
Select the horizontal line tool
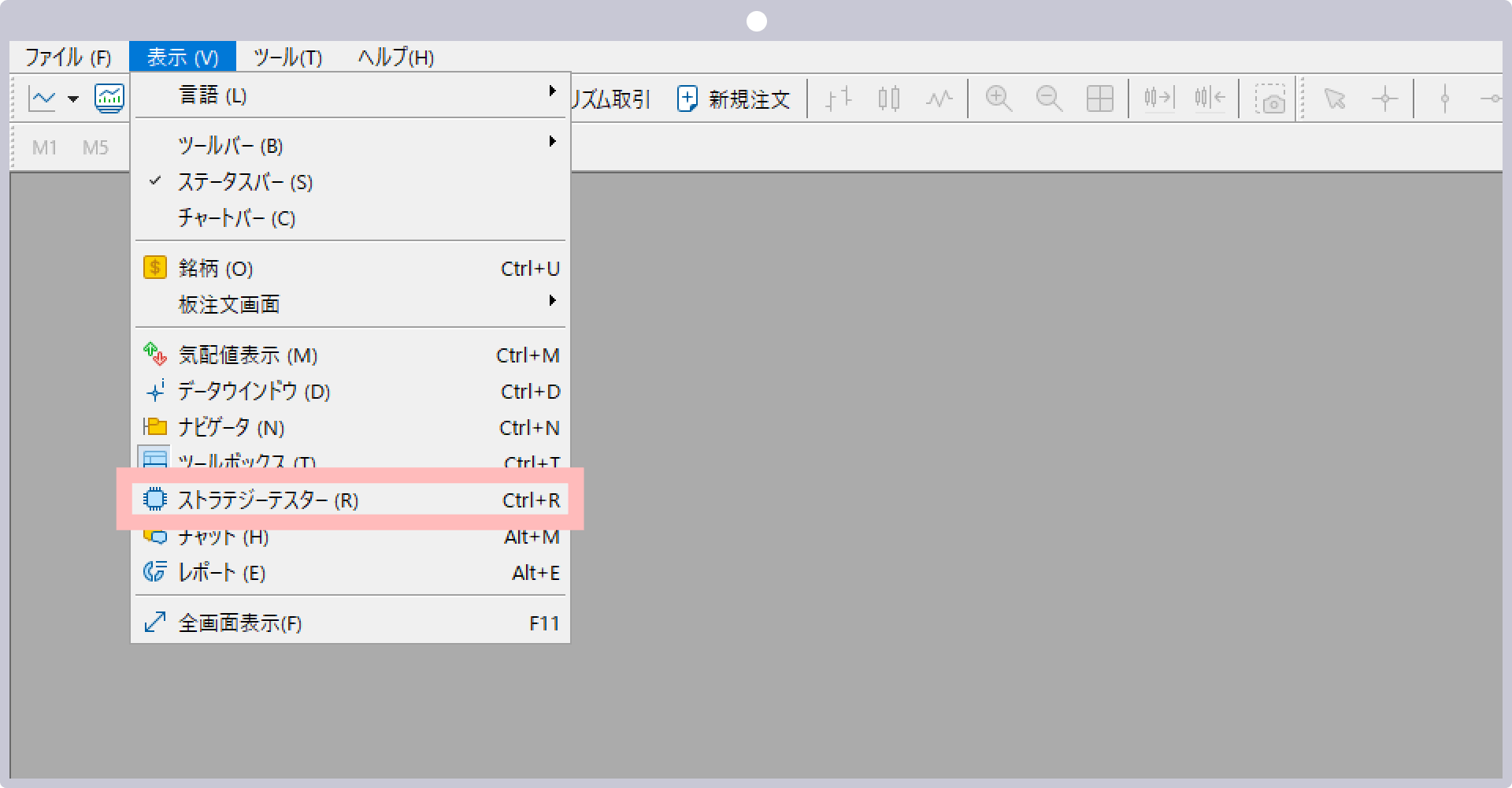[1492, 99]
